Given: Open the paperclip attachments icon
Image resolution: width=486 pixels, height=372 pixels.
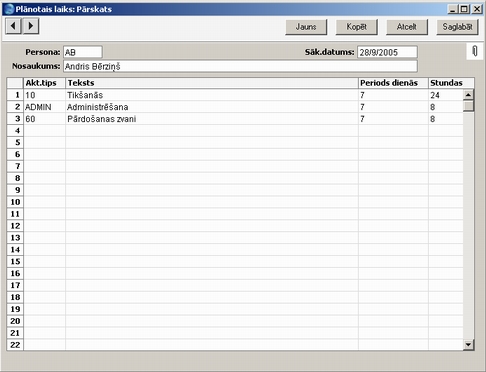Looking at the screenshot, I should [x=475, y=51].
